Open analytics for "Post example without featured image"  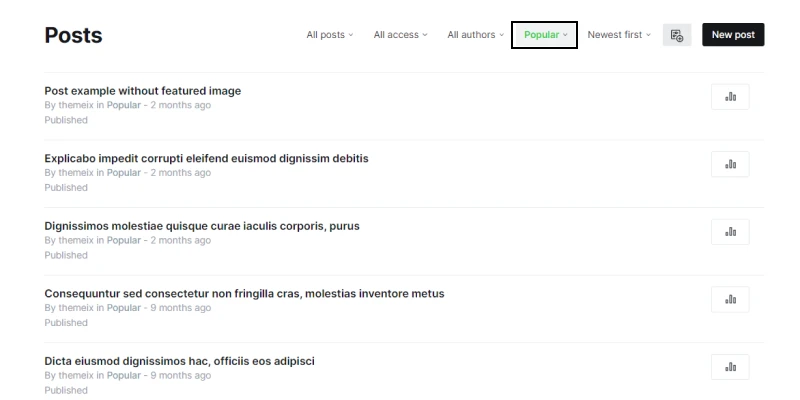(x=730, y=96)
